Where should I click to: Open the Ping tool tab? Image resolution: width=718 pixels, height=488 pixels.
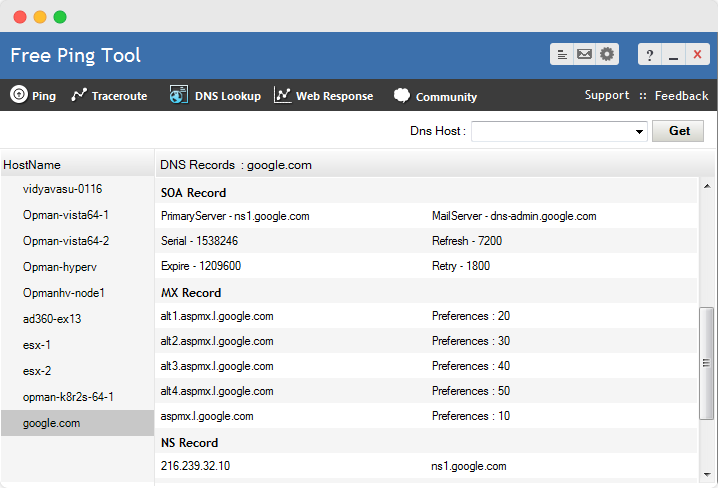tap(33, 96)
